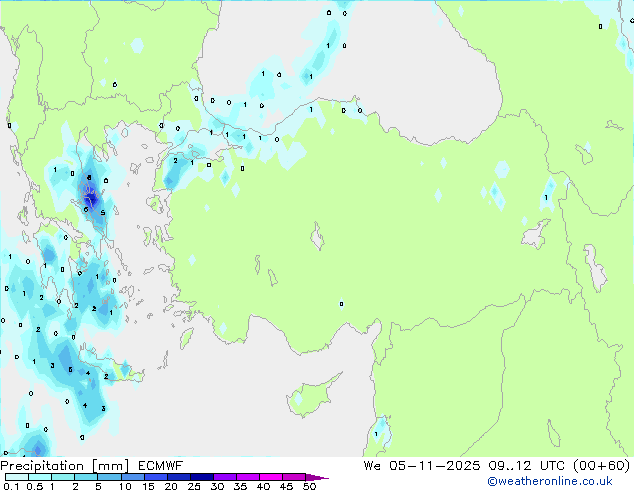This screenshot has width=634, height=490.
Task: Click the 'We 05-11-2025' date text
Action: [422, 466]
